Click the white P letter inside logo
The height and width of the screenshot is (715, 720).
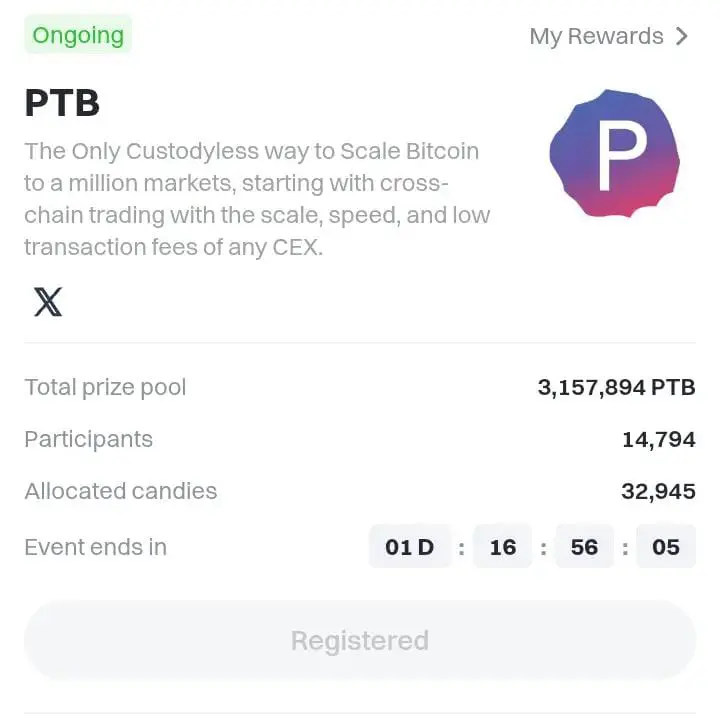coord(622,158)
